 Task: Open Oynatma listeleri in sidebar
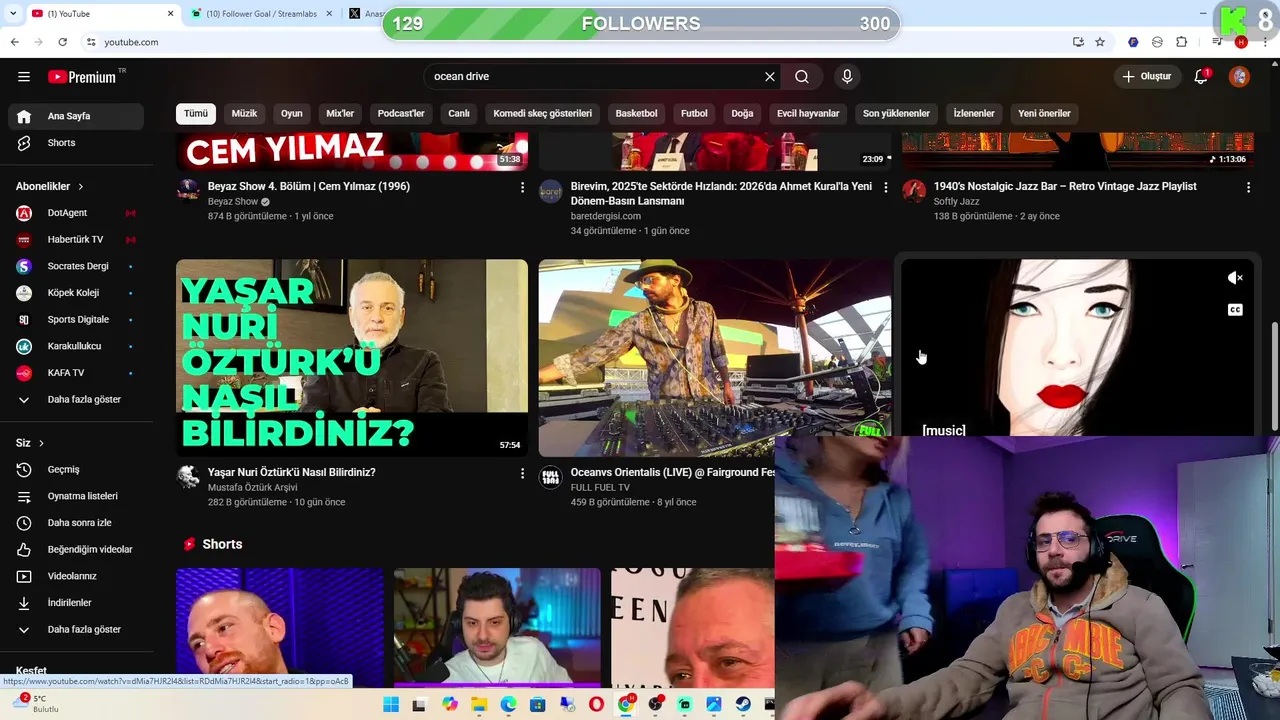coord(76,496)
